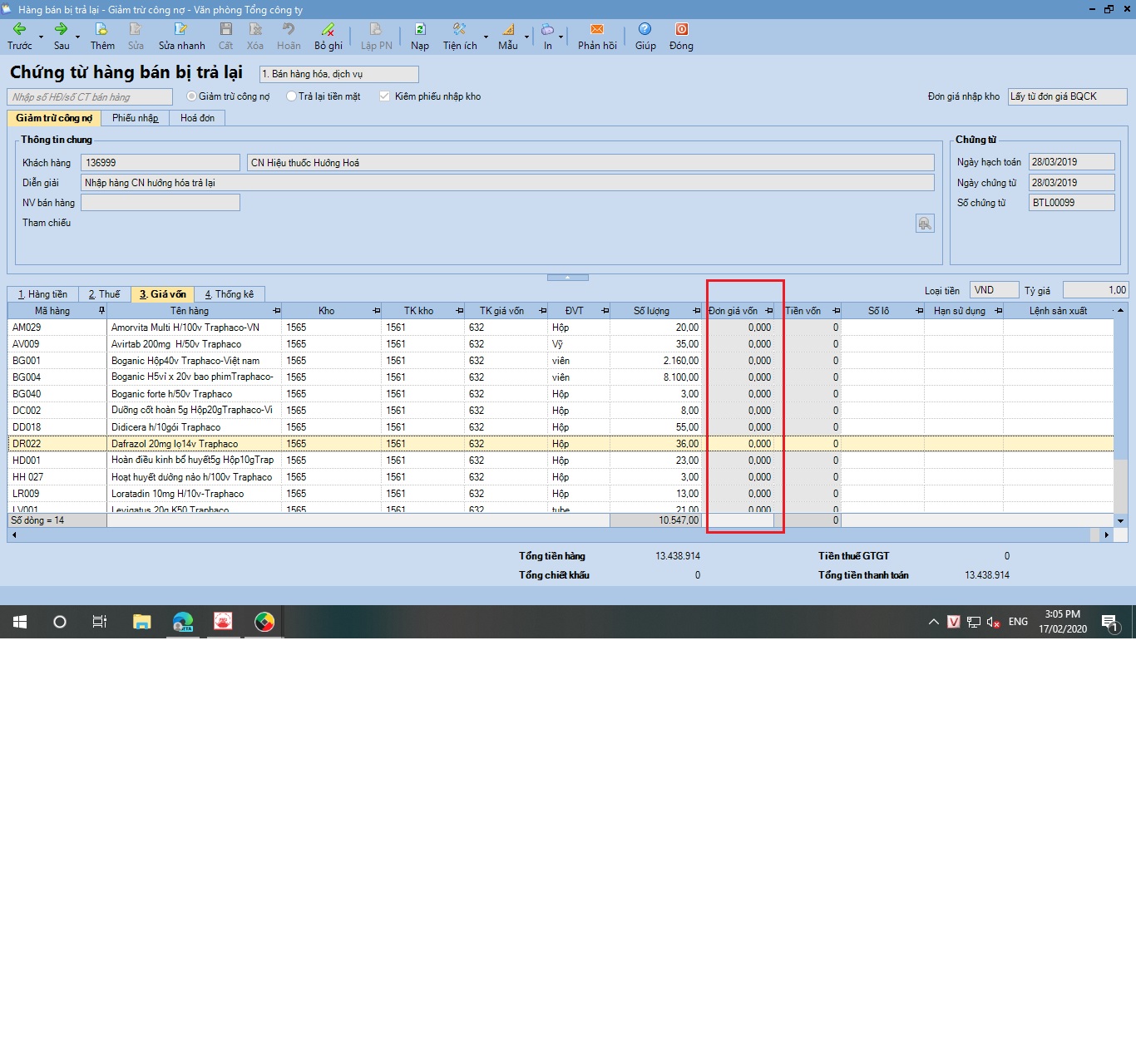Expand the In print dropdown arrow
The width and height of the screenshot is (1136, 1064).
click(561, 37)
